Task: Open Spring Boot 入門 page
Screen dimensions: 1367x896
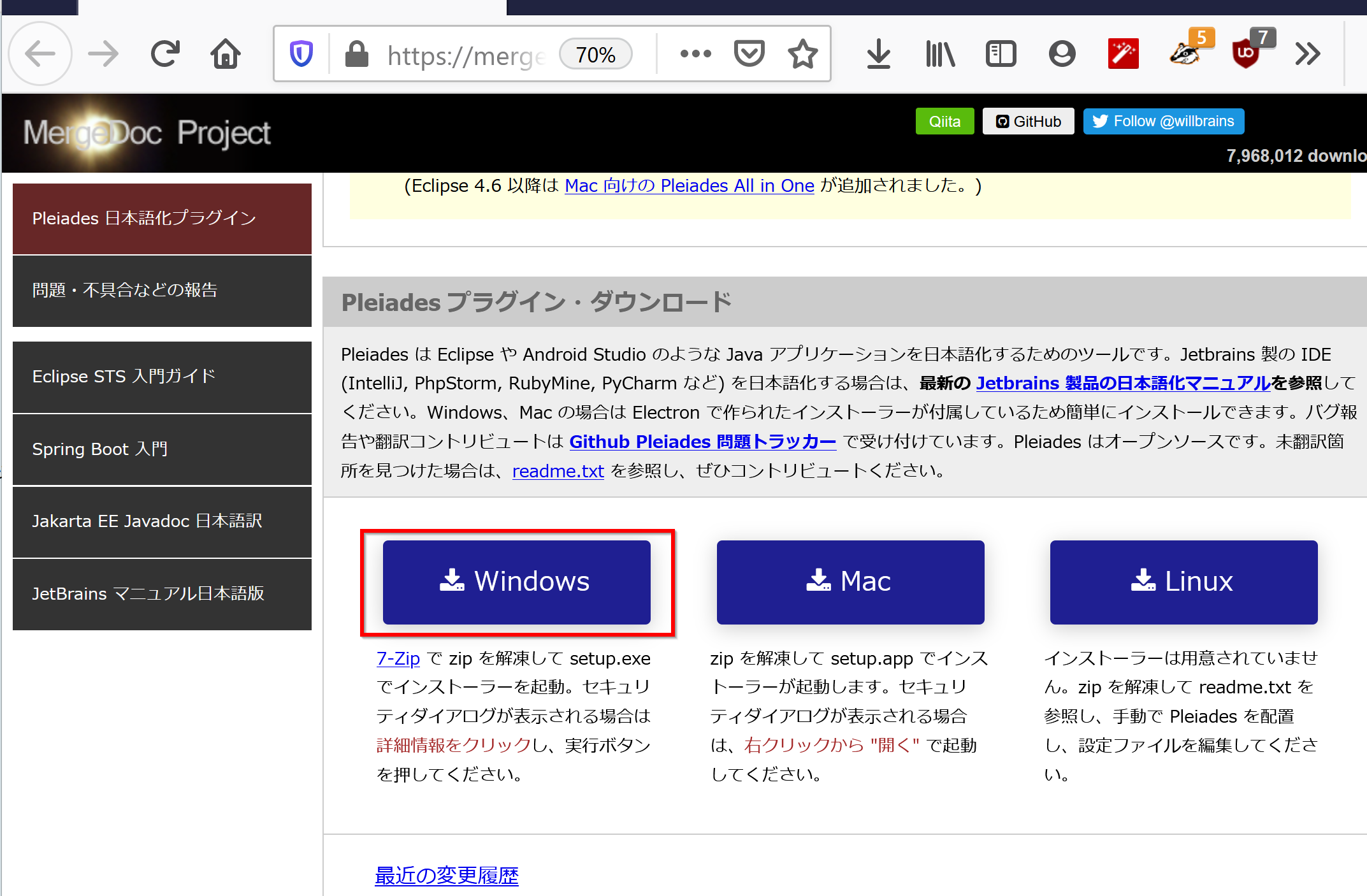Action: pos(162,449)
